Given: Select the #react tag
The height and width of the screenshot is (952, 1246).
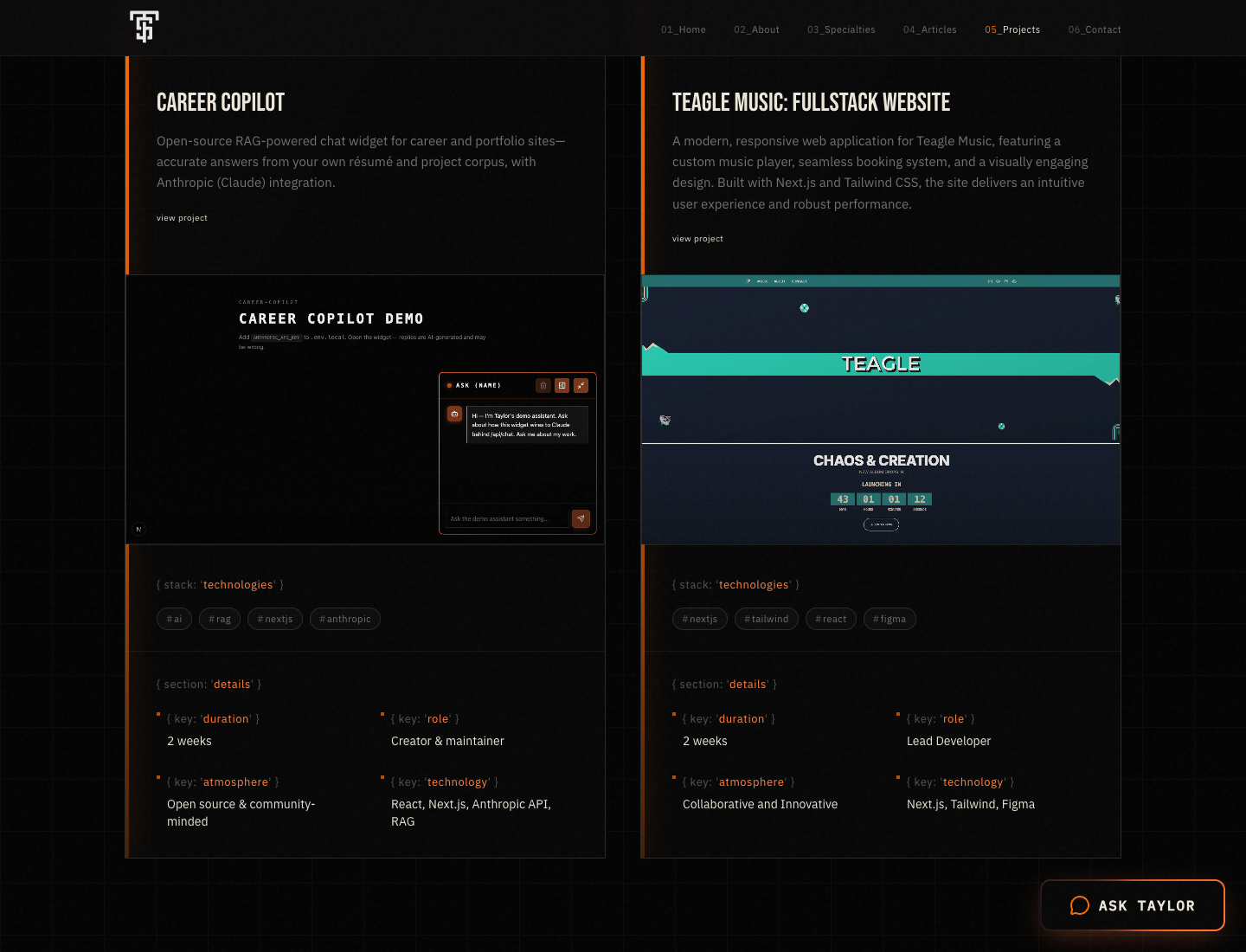Looking at the screenshot, I should (831, 619).
